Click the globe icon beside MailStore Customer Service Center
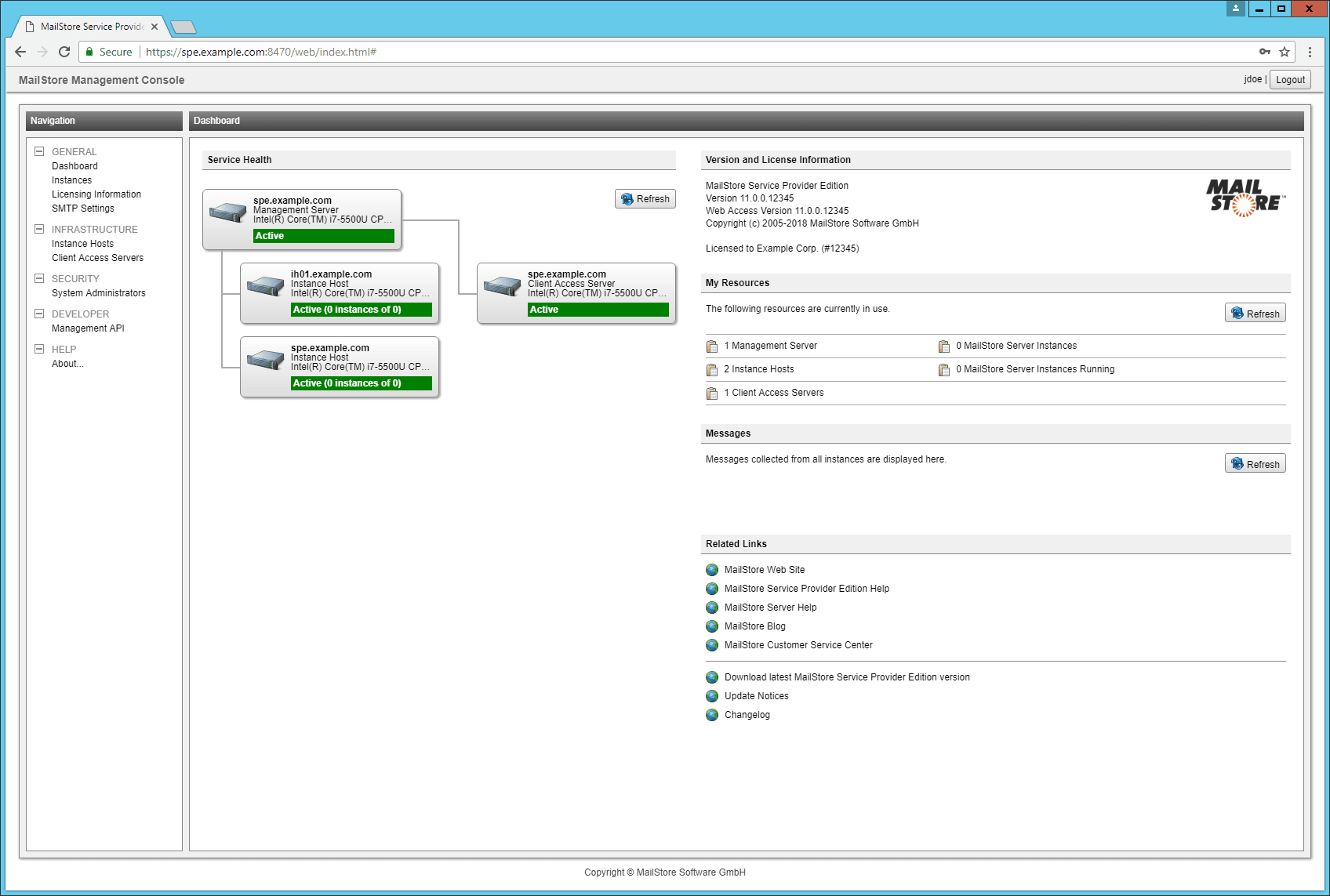Viewport: 1330px width, 896px height. click(712, 645)
